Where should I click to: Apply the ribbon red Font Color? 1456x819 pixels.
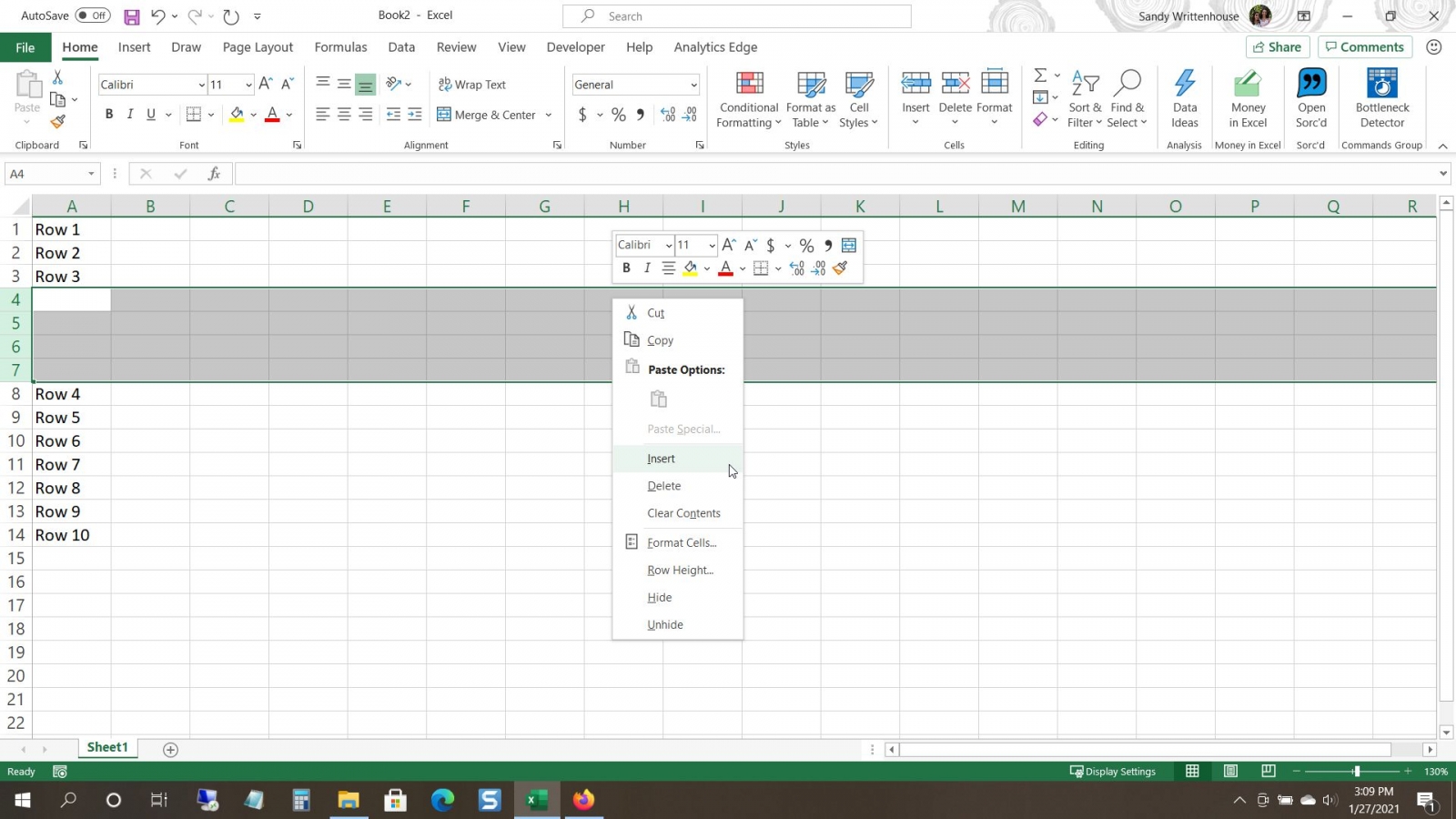point(271,115)
